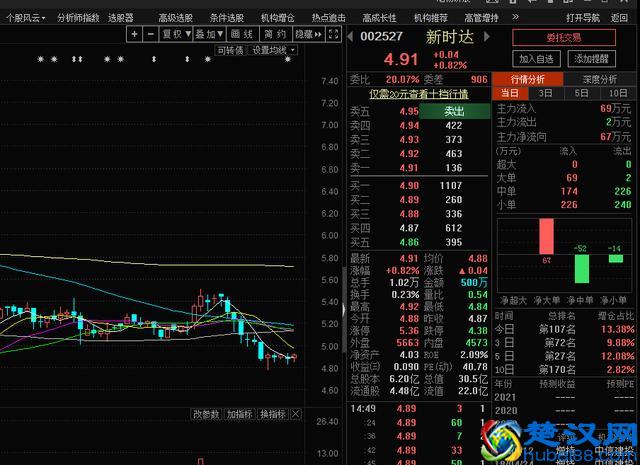Image resolution: width=640 pixels, height=465 pixels.
Task: Click PE(动) value 40.78
Action: coord(475,367)
